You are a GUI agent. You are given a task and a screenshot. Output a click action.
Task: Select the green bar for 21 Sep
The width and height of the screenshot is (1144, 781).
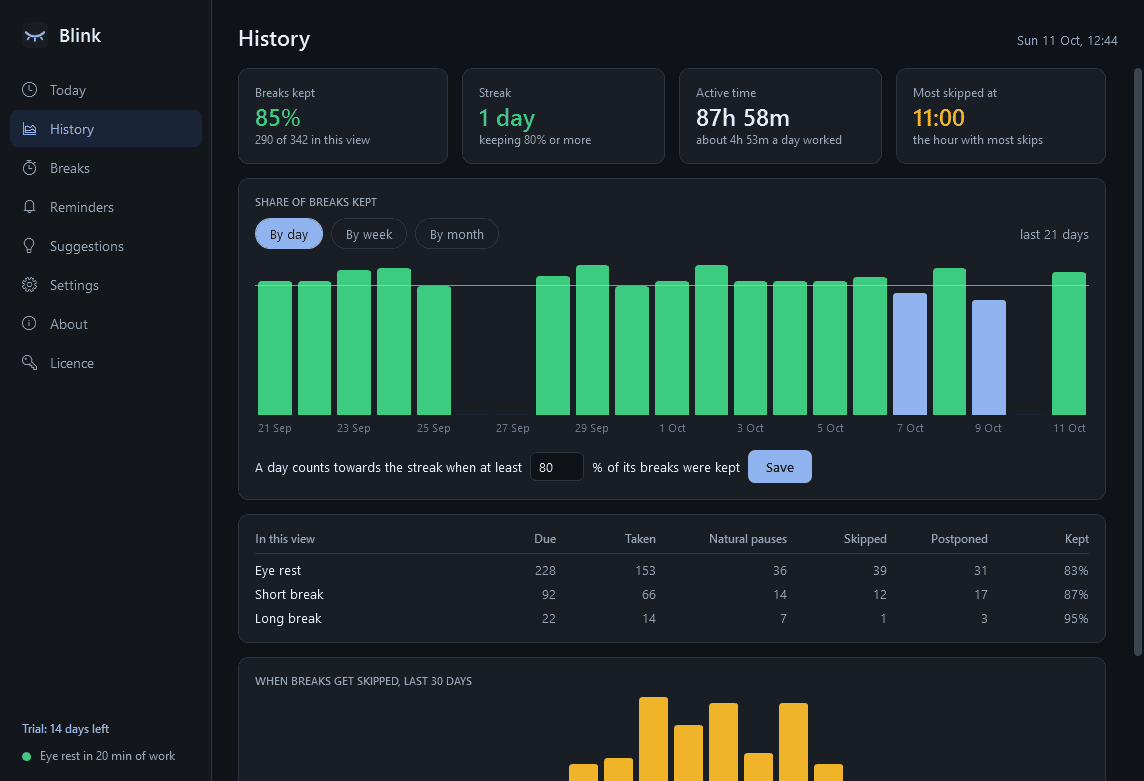click(275, 348)
